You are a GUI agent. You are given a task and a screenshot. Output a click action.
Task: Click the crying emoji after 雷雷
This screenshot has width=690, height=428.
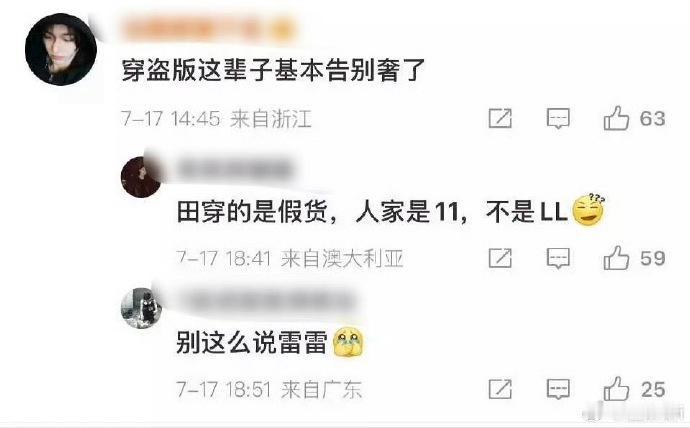(349, 342)
